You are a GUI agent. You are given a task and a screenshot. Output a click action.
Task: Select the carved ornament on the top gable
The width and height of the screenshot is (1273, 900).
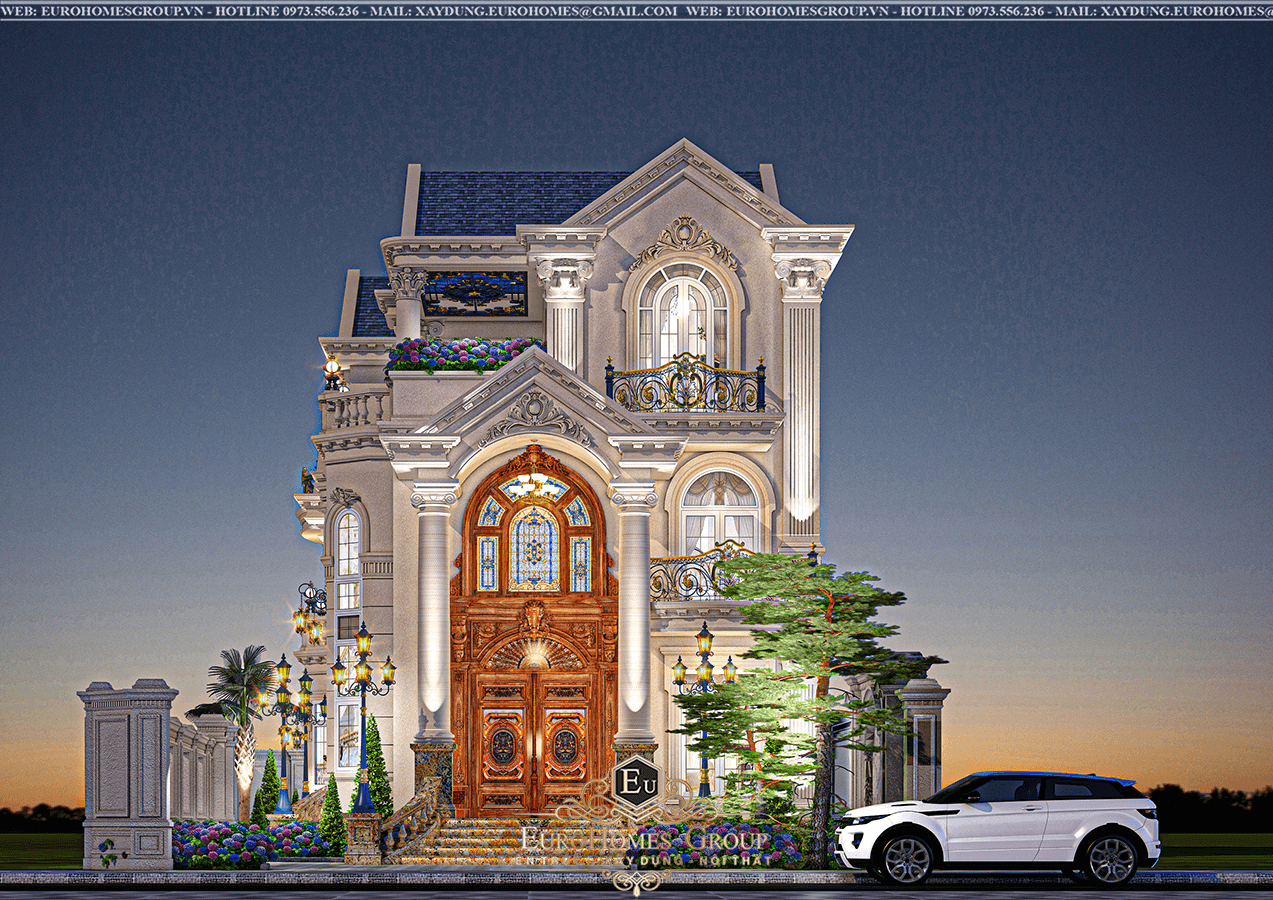coord(684,240)
